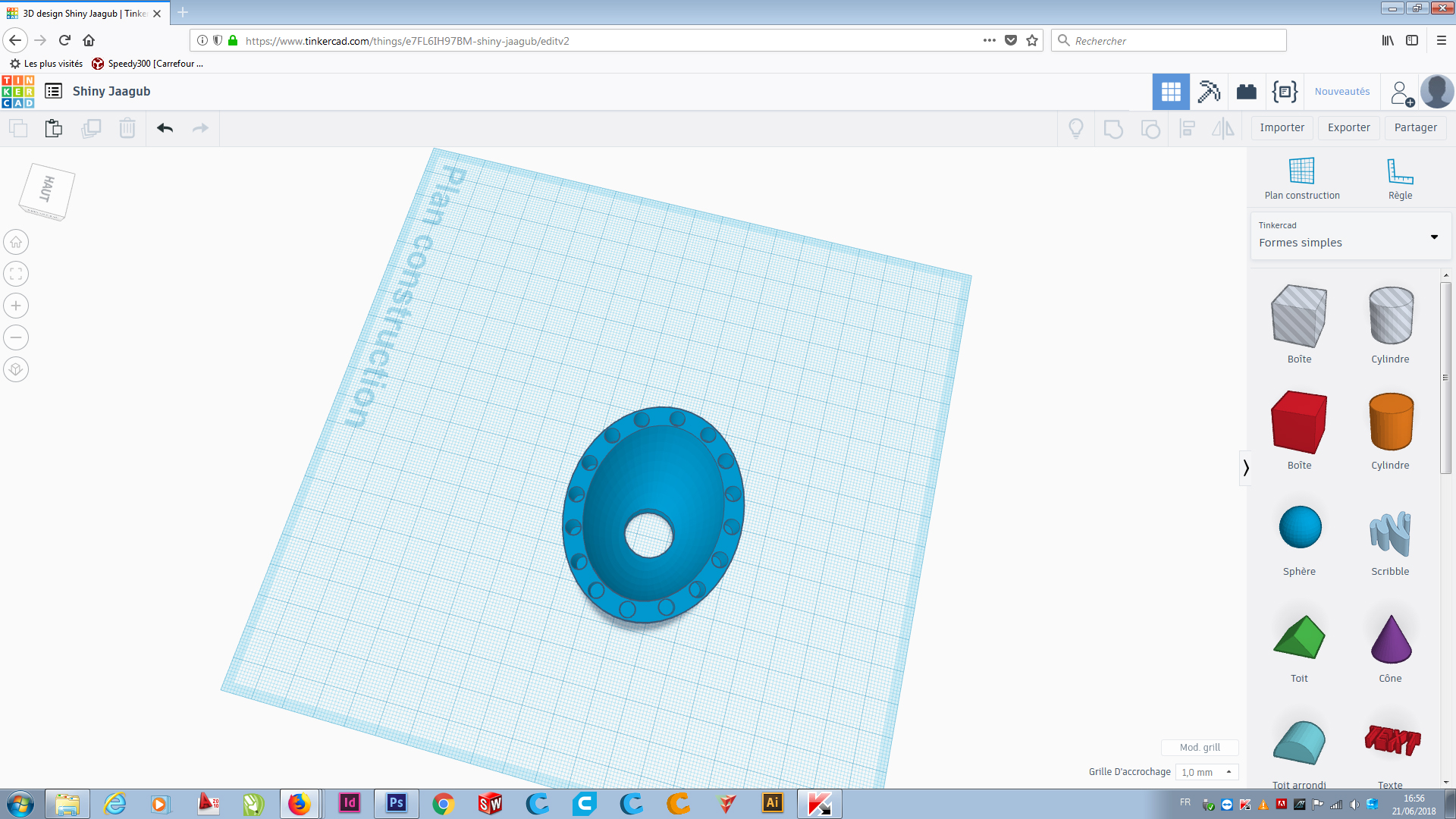The height and width of the screenshot is (819, 1456).
Task: Click the home view button
Action: point(16,242)
